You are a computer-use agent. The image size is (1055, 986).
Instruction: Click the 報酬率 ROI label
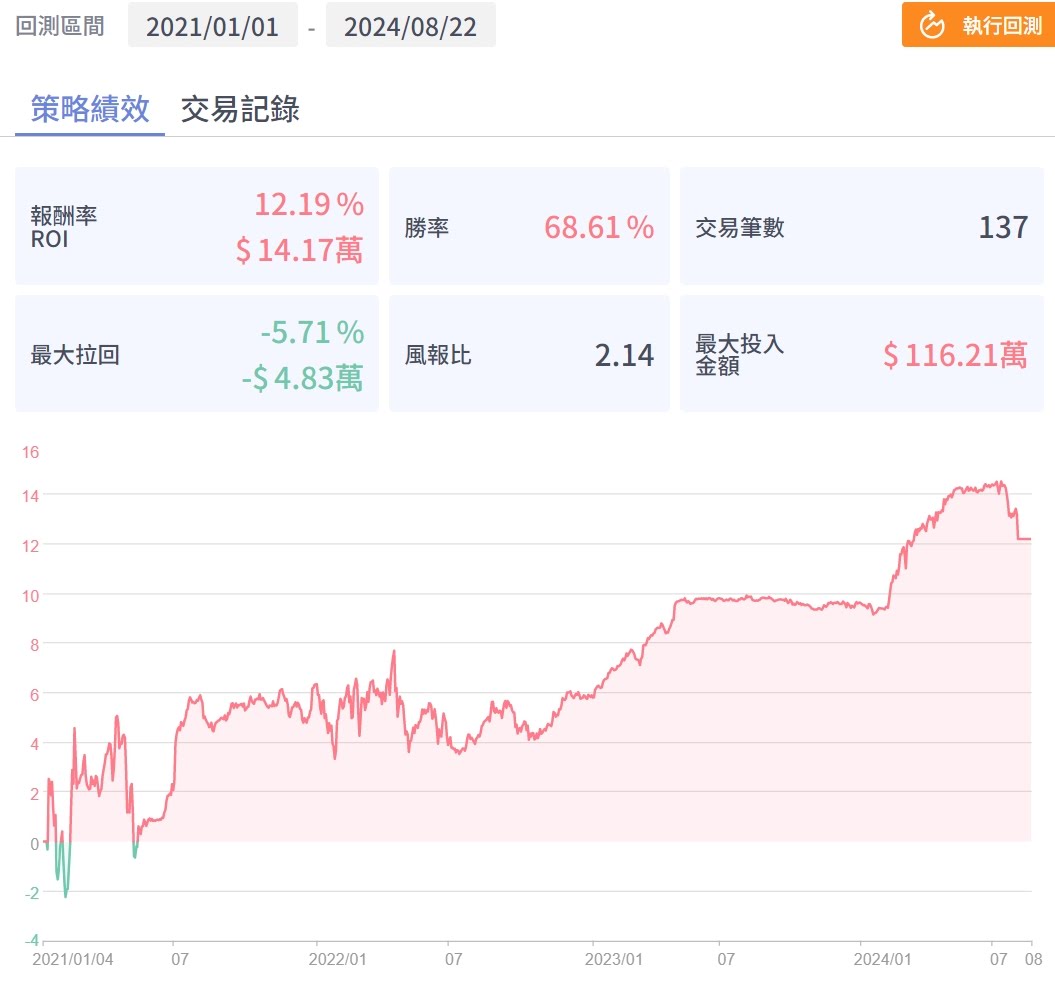pos(64,227)
